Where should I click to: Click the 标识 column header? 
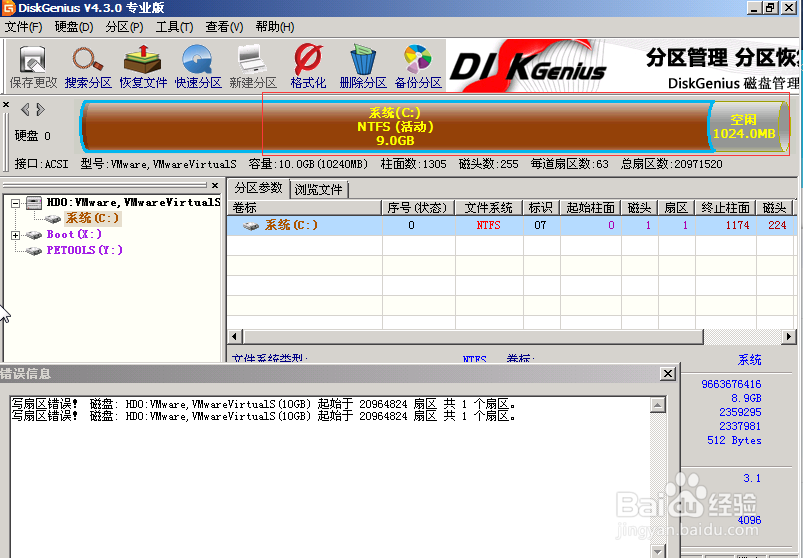[x=541, y=208]
